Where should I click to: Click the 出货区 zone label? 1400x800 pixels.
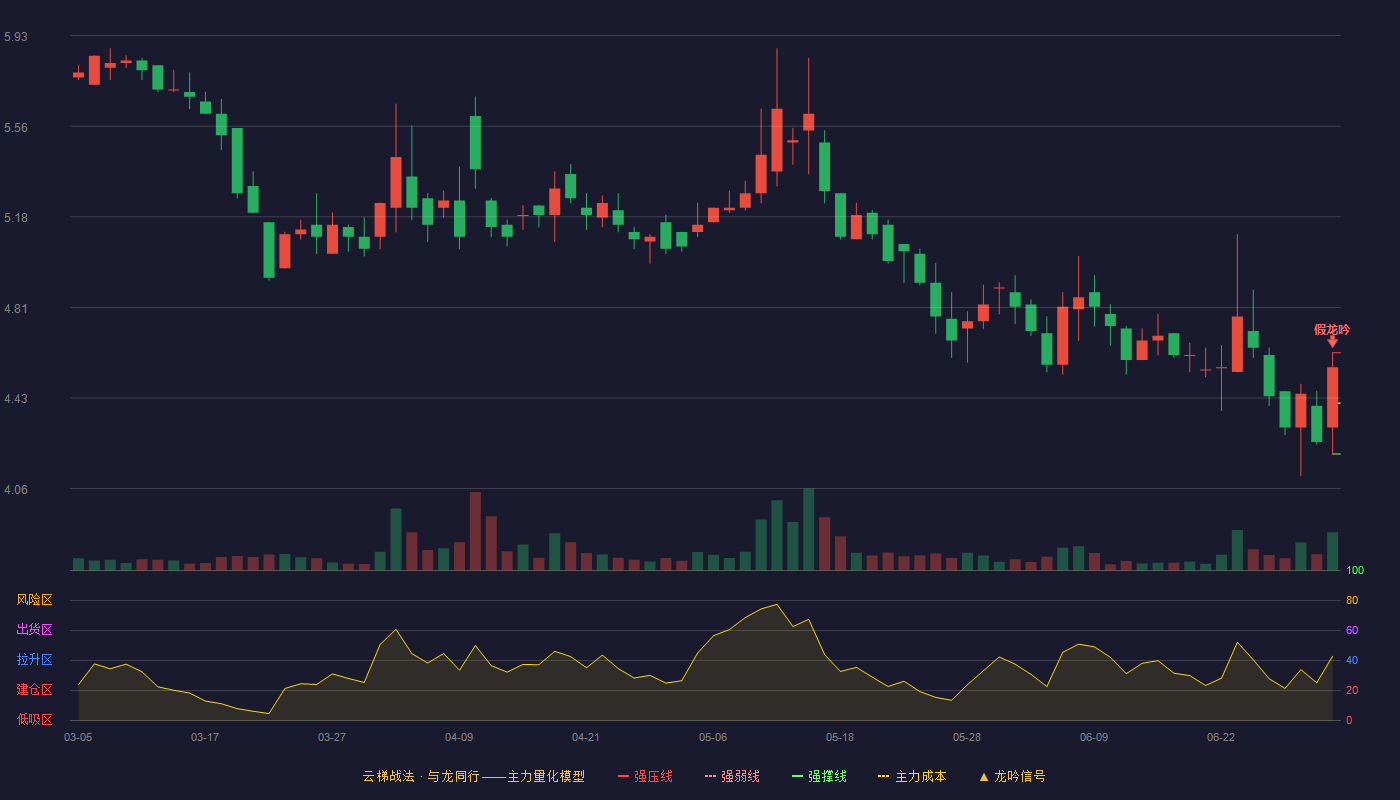click(x=34, y=630)
